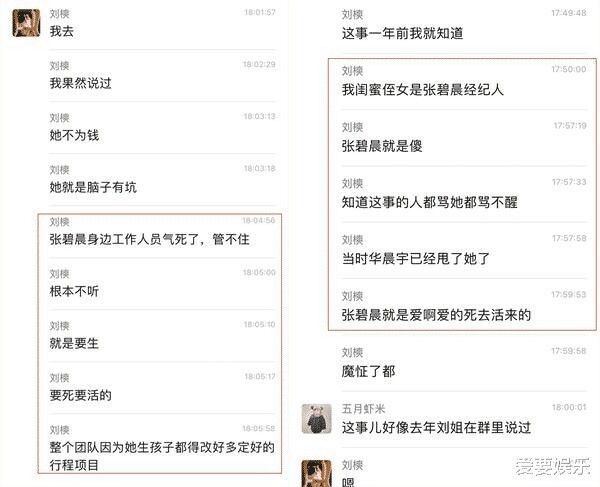Select message 我闺蜜侄女是张碧晨经纪人
Image resolution: width=600 pixels, height=487 pixels.
point(422,90)
